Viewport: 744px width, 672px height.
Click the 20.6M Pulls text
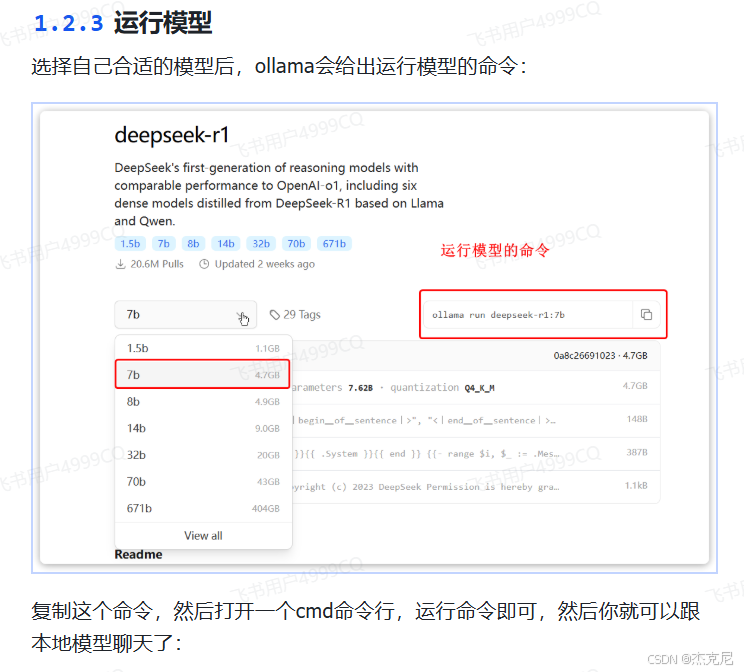point(157,264)
